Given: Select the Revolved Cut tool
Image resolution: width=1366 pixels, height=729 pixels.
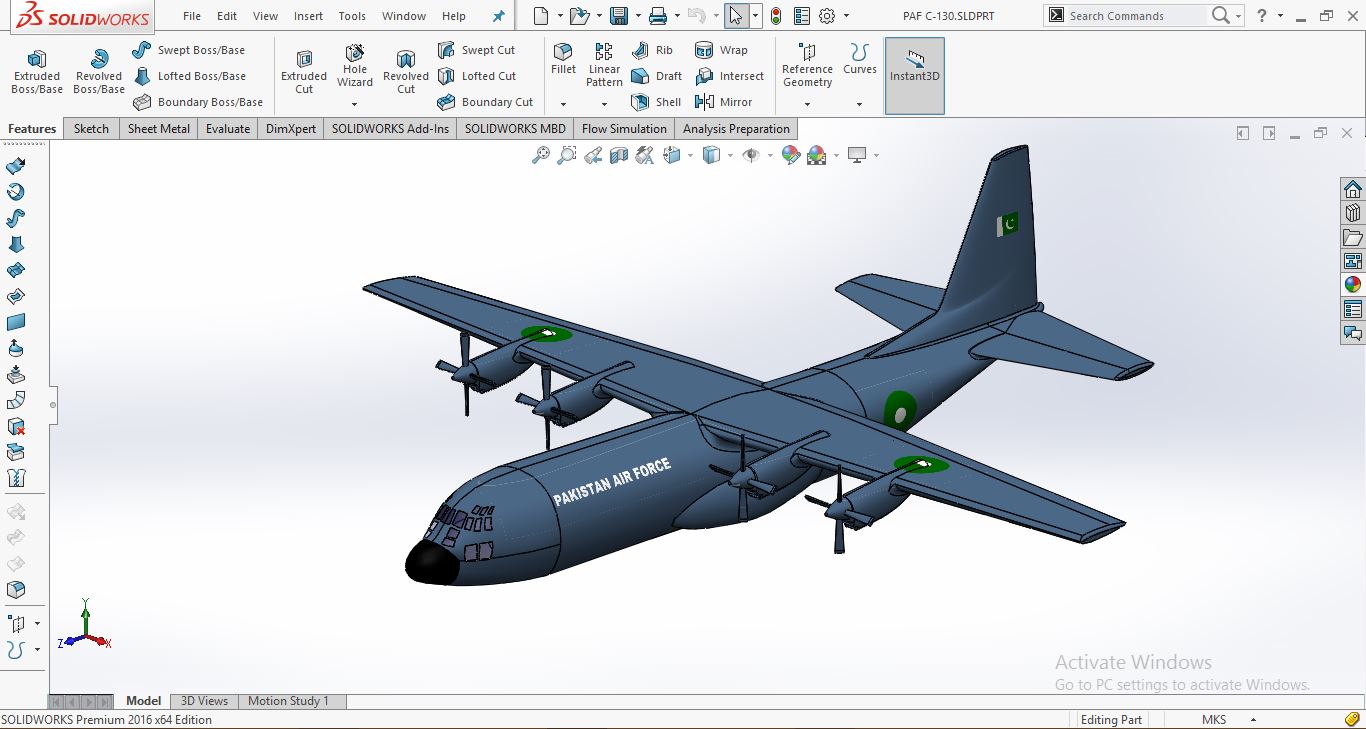Looking at the screenshot, I should point(406,72).
